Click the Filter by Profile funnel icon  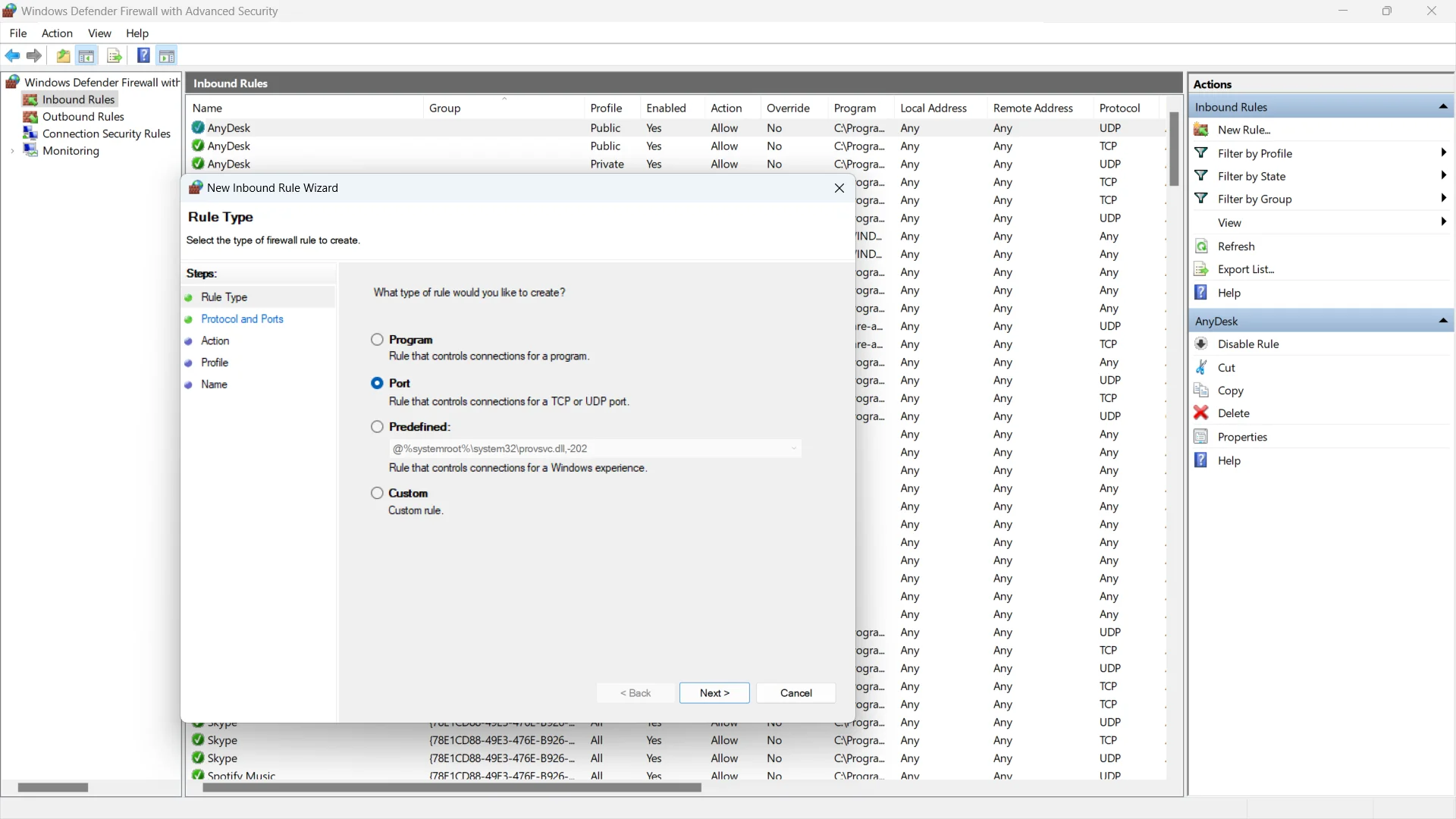[x=1201, y=153]
